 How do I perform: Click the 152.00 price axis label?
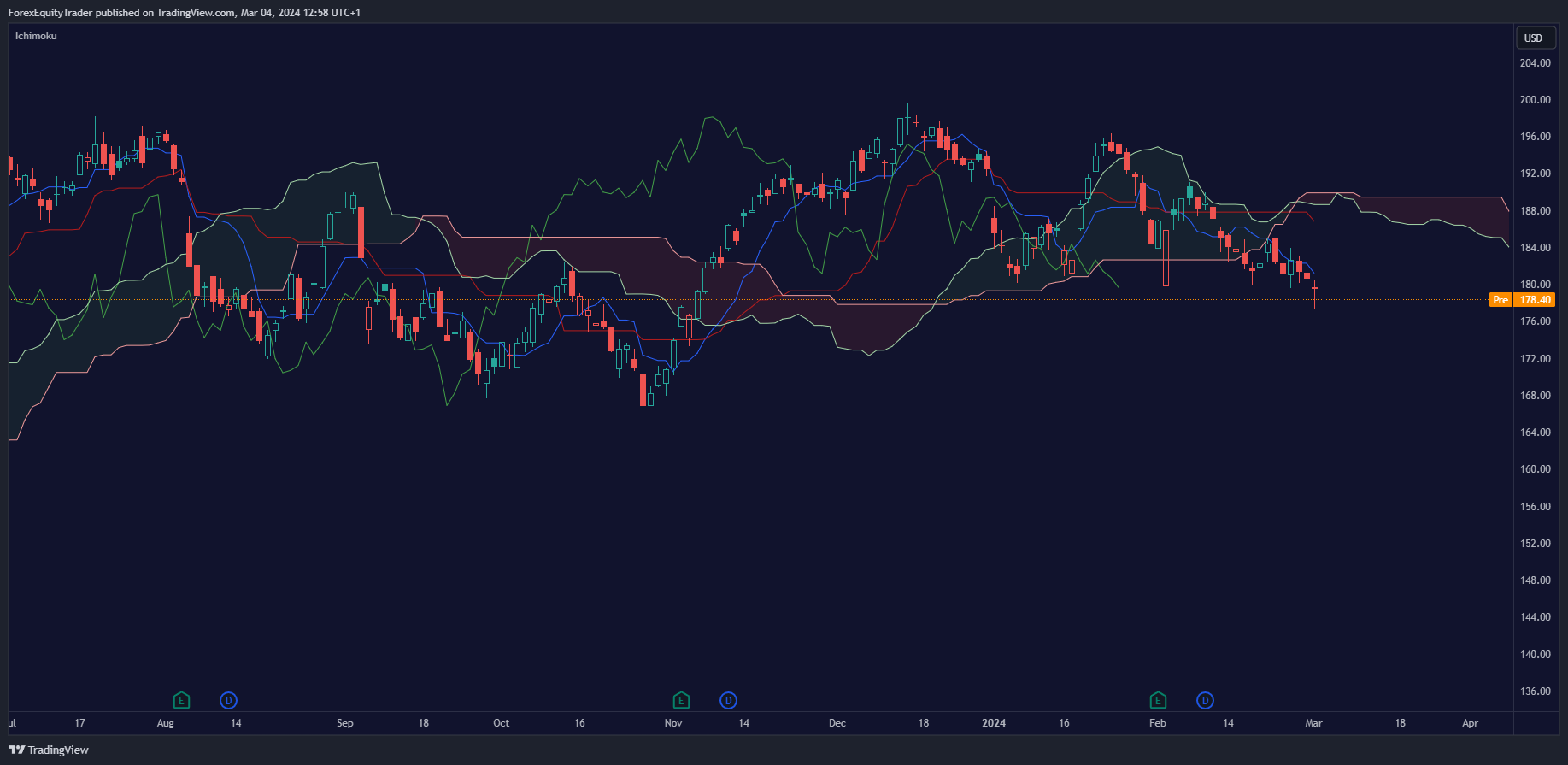click(x=1535, y=544)
